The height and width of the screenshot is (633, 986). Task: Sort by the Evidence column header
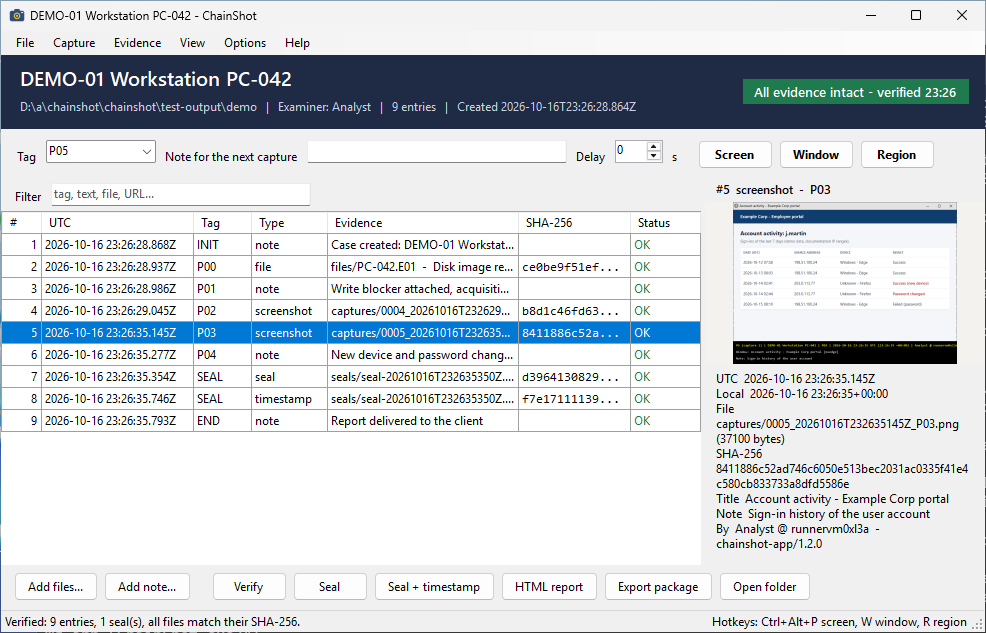click(423, 223)
